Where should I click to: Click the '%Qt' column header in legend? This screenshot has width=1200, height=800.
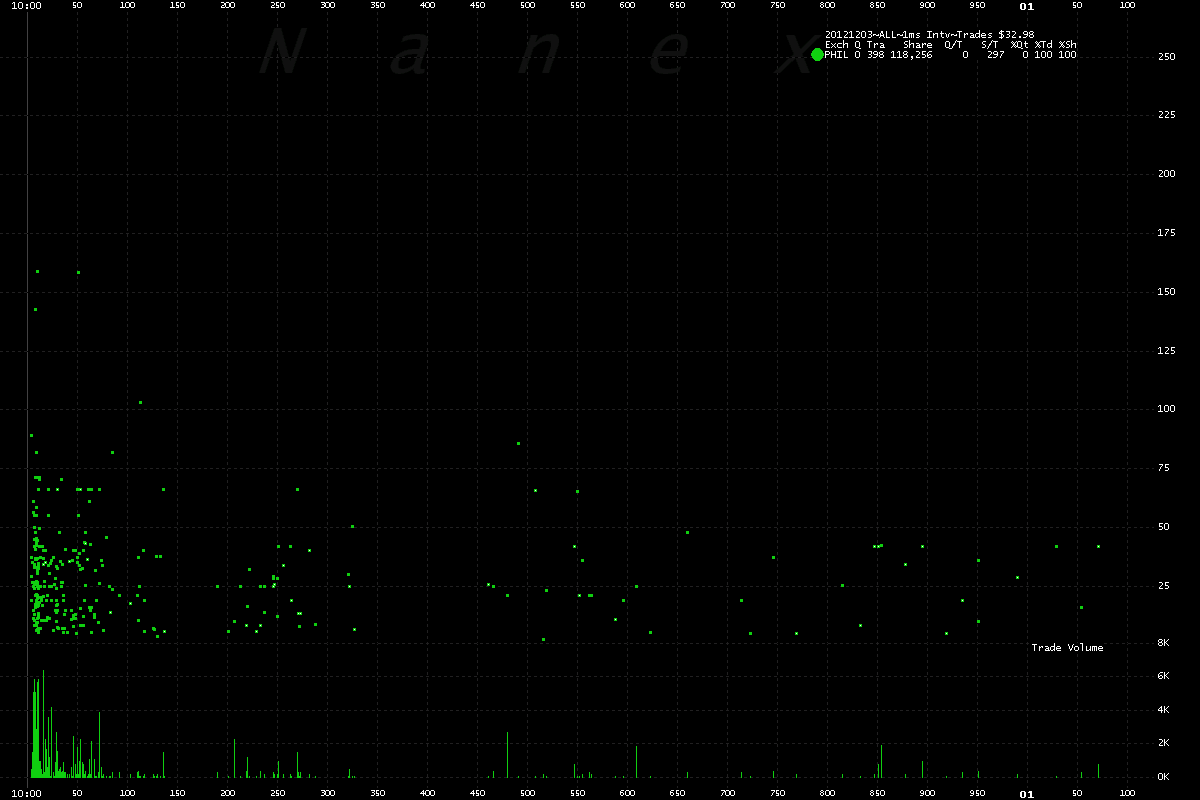tap(1020, 45)
